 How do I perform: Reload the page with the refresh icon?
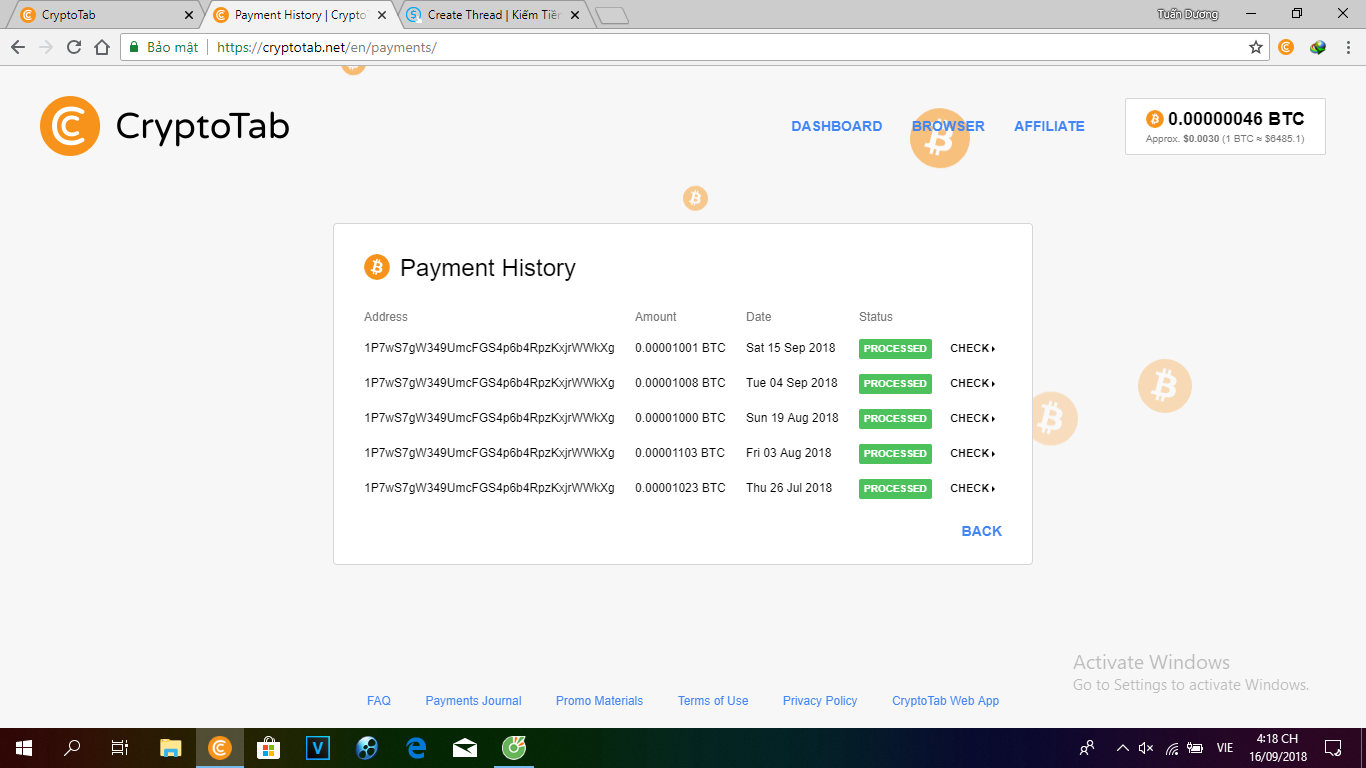pyautogui.click(x=73, y=47)
